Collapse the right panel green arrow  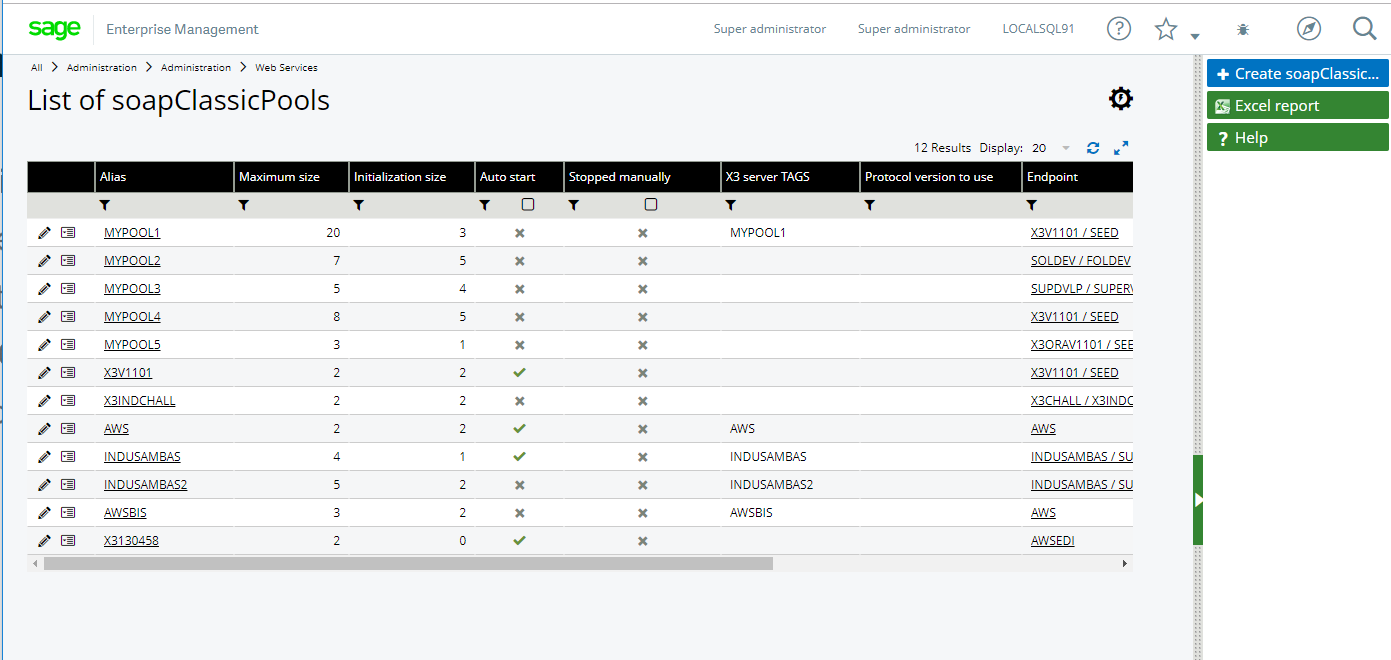1198,499
